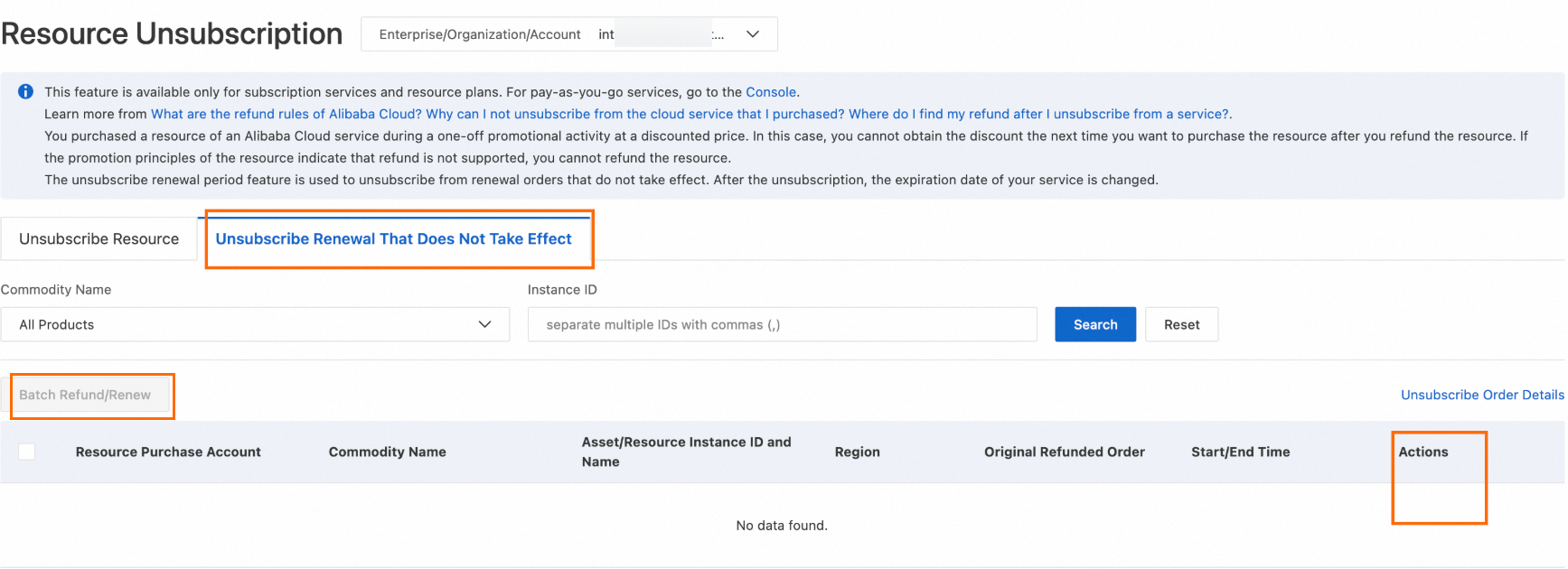Click the chevron arrow of the account selector
1568x569 pixels.
pyautogui.click(x=752, y=34)
